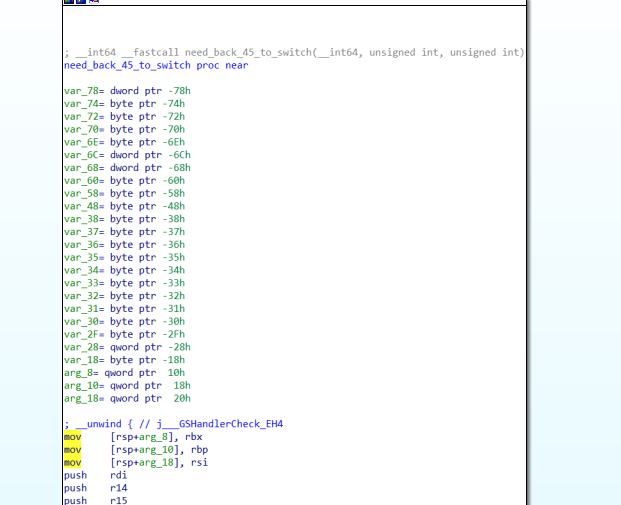Select var_74 byte ptr -74h line

(124, 104)
